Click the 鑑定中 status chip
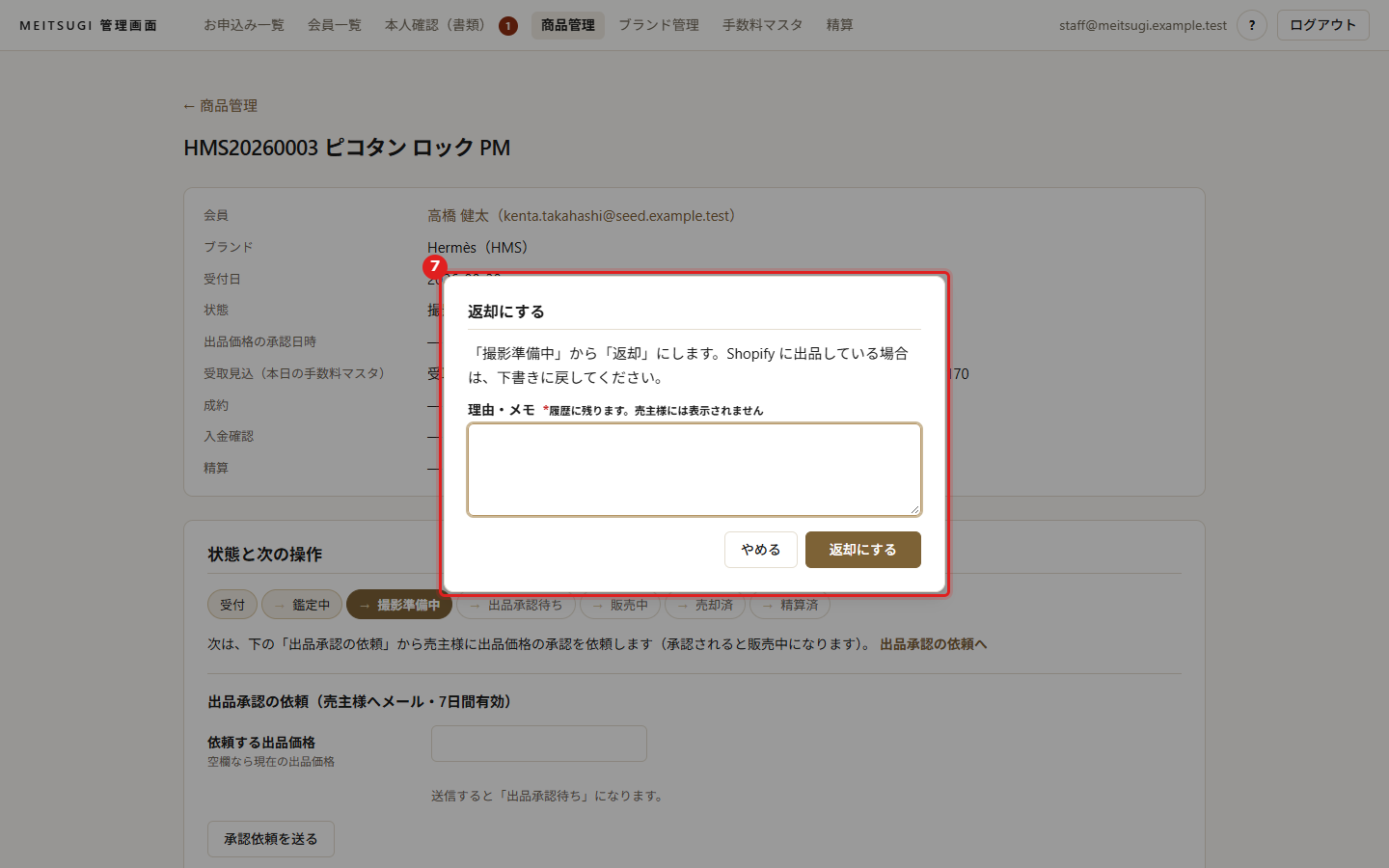1389x868 pixels. point(302,605)
